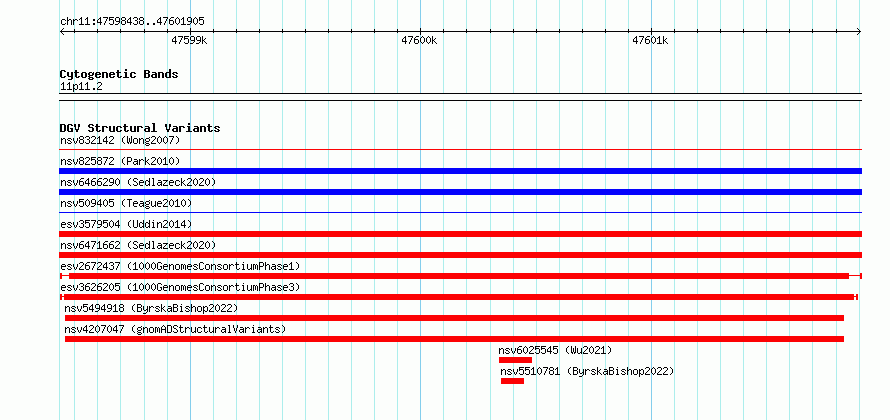Open the first Sedlazeck2020 variant nsv6466290 label
This screenshot has height=420, width=890.
click(138, 182)
